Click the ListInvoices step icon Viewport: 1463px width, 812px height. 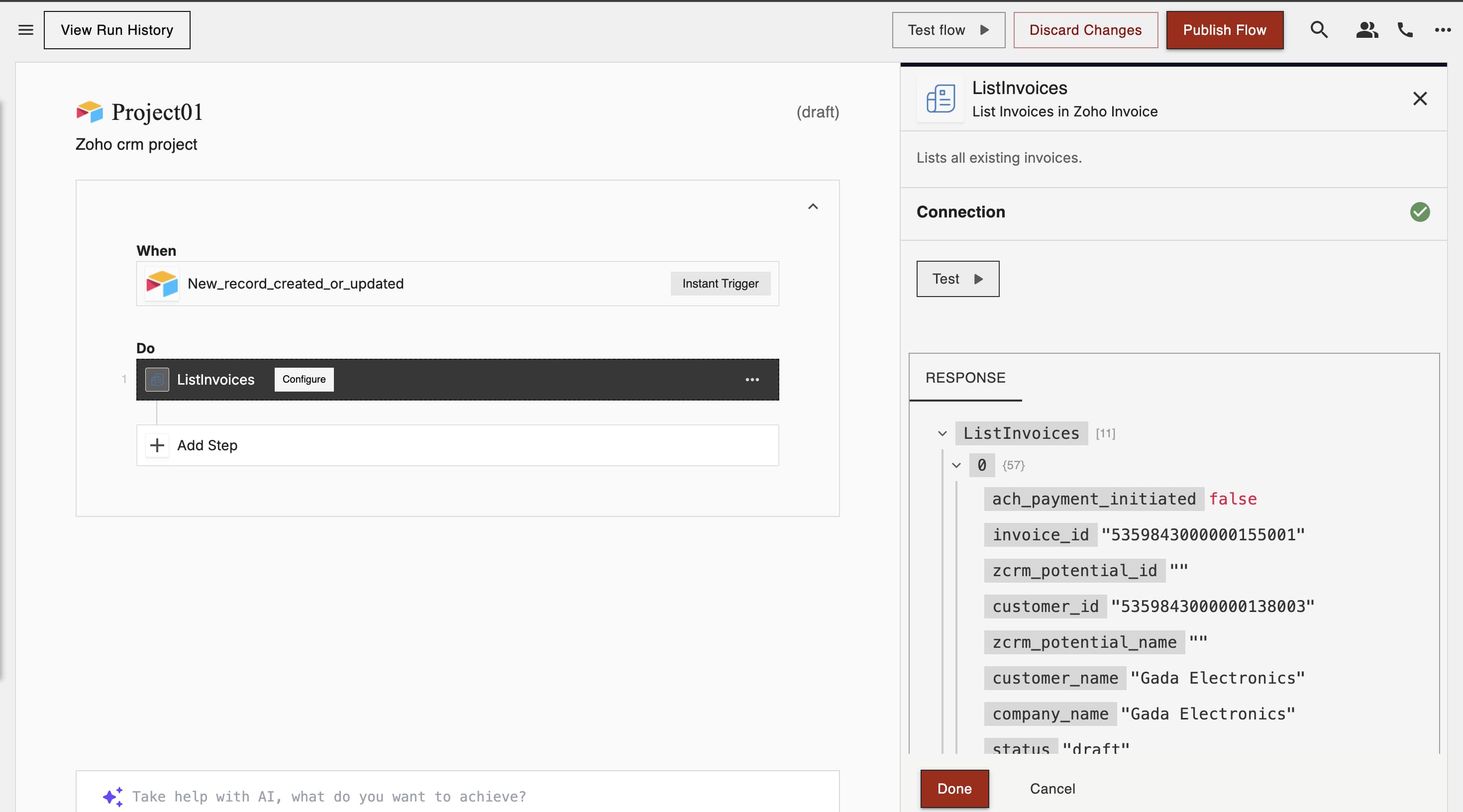pyautogui.click(x=157, y=379)
